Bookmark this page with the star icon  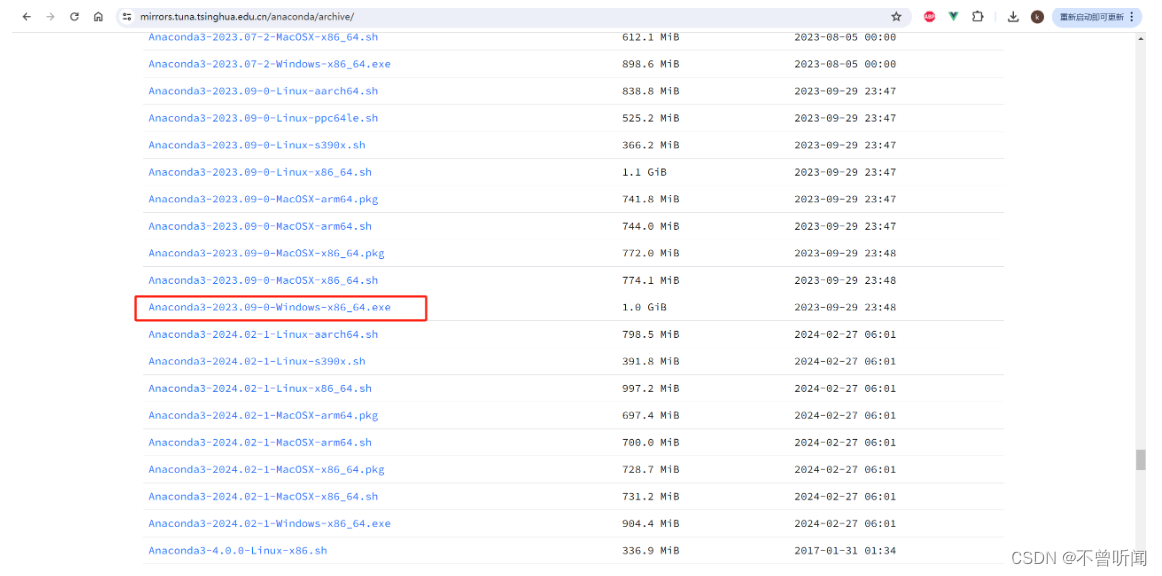click(x=896, y=16)
